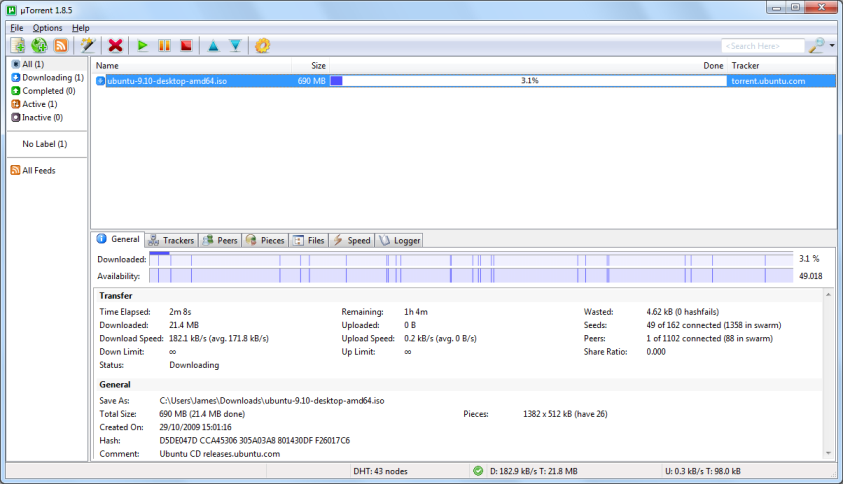Click the Remaining 1h 4m value

pos(416,311)
